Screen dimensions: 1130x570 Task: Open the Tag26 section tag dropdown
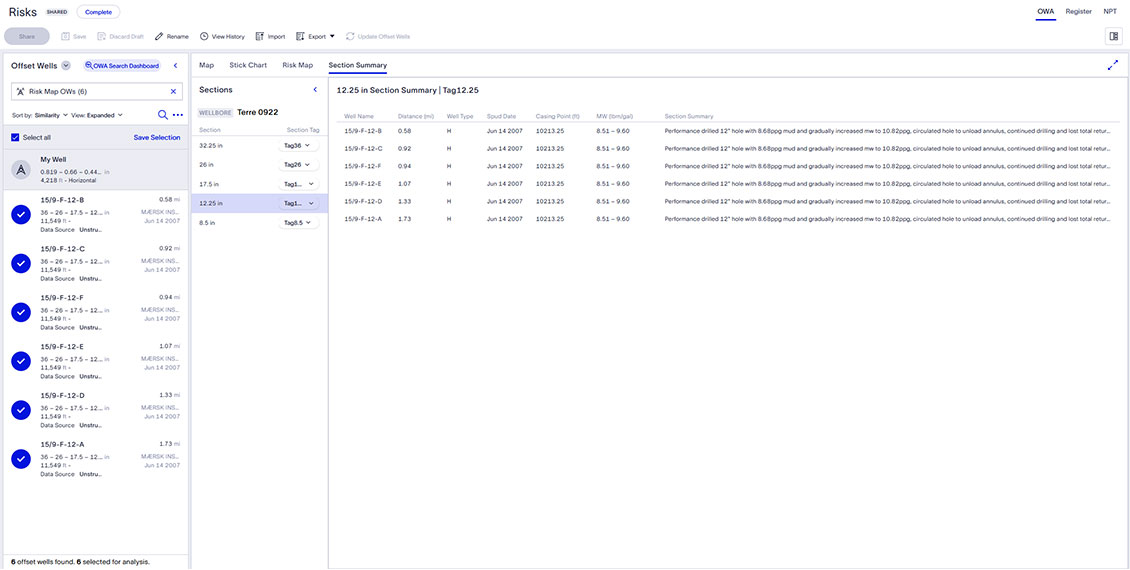298,164
